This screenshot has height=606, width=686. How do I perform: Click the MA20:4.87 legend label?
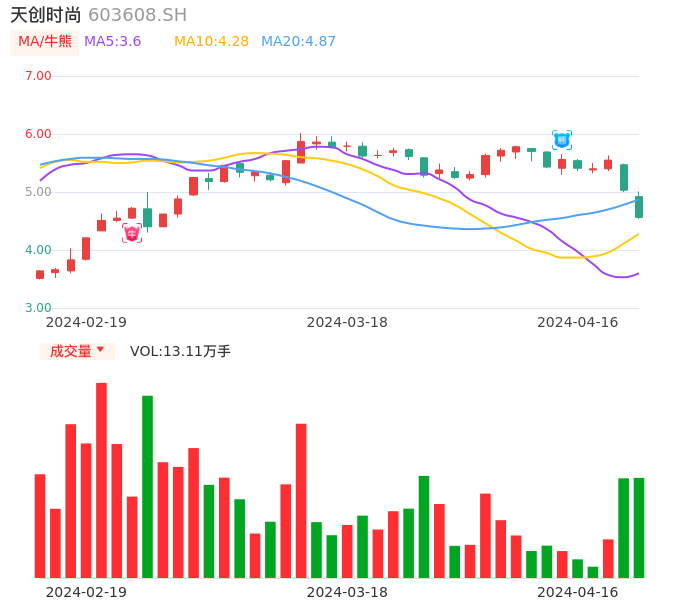[298, 41]
